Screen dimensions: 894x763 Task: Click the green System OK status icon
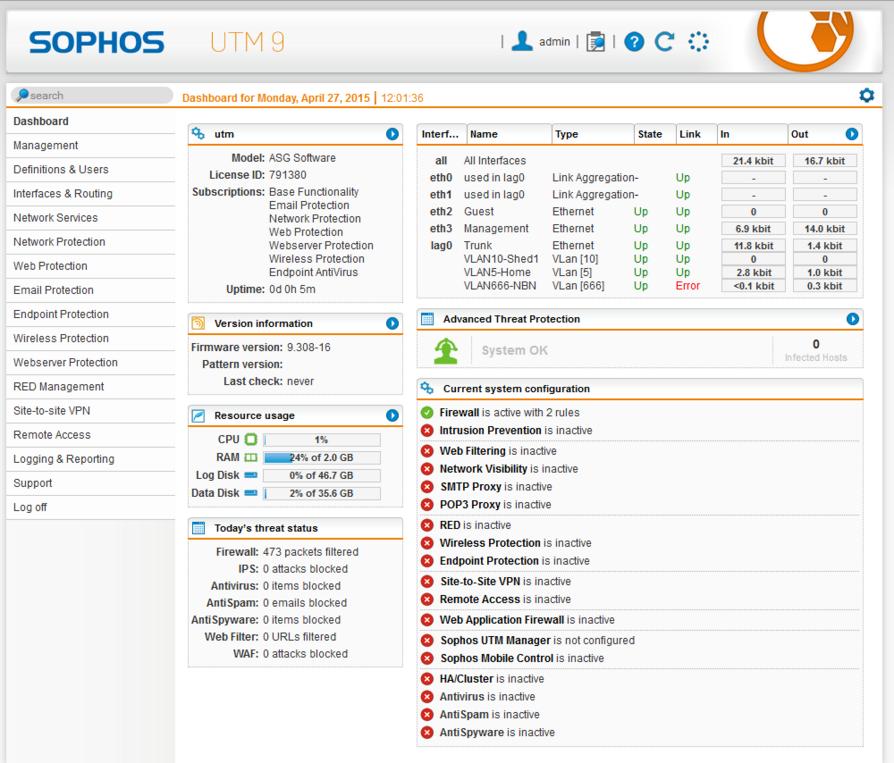coord(446,350)
